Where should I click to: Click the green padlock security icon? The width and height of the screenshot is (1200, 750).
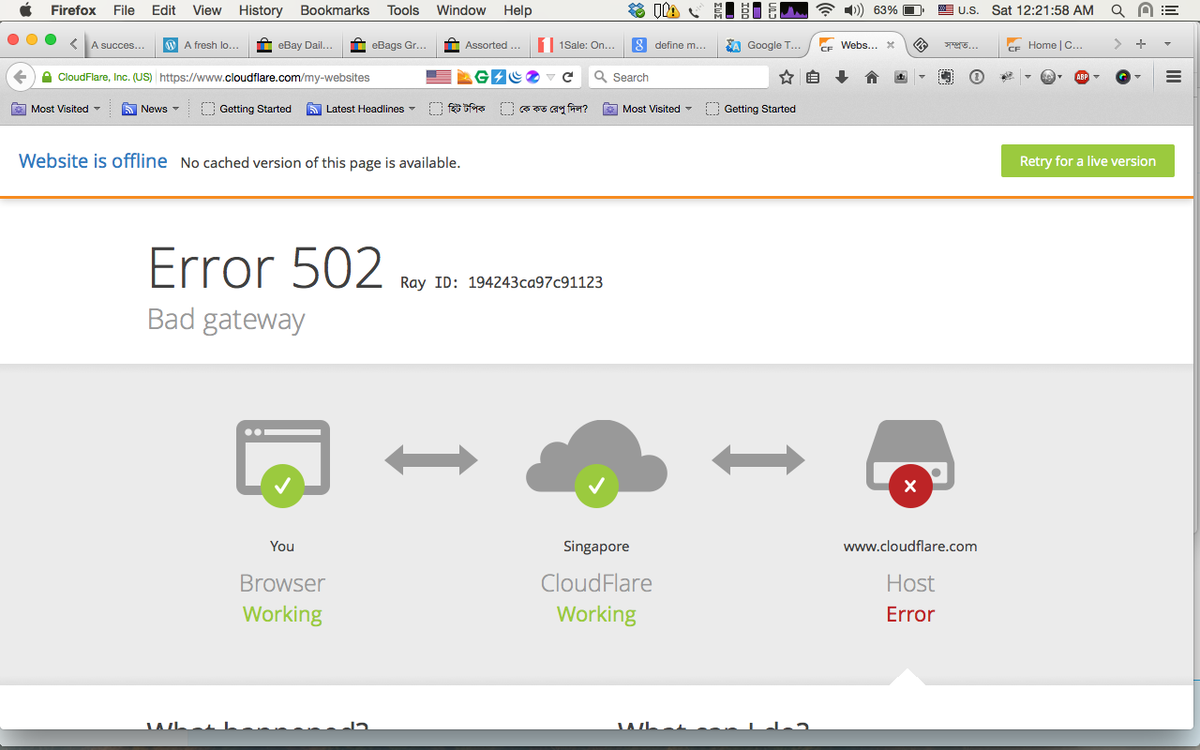(46, 77)
